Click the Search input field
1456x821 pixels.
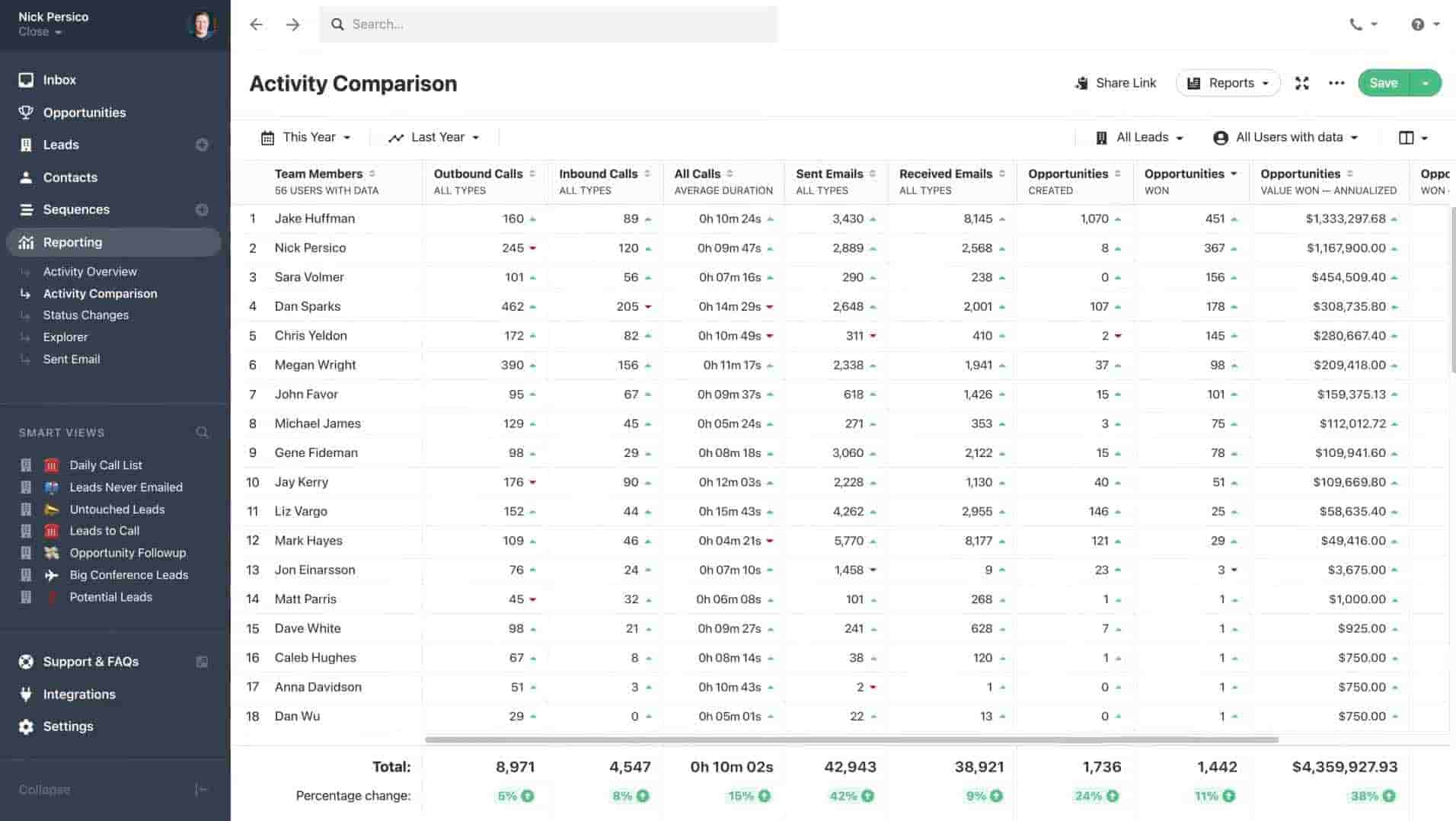(548, 24)
